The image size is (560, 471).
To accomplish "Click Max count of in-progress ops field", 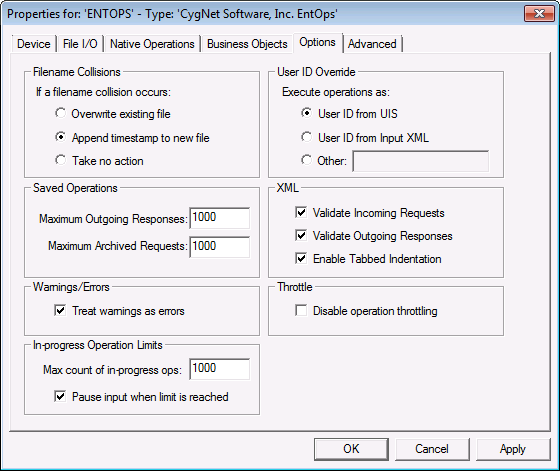I will point(220,369).
